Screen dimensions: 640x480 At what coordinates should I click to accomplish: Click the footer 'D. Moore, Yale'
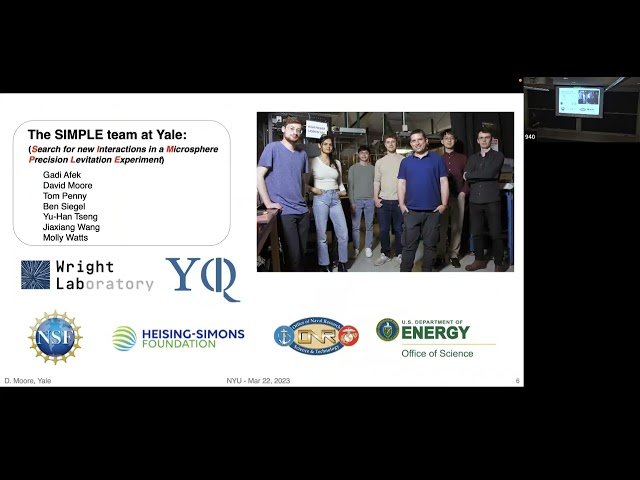(x=28, y=380)
